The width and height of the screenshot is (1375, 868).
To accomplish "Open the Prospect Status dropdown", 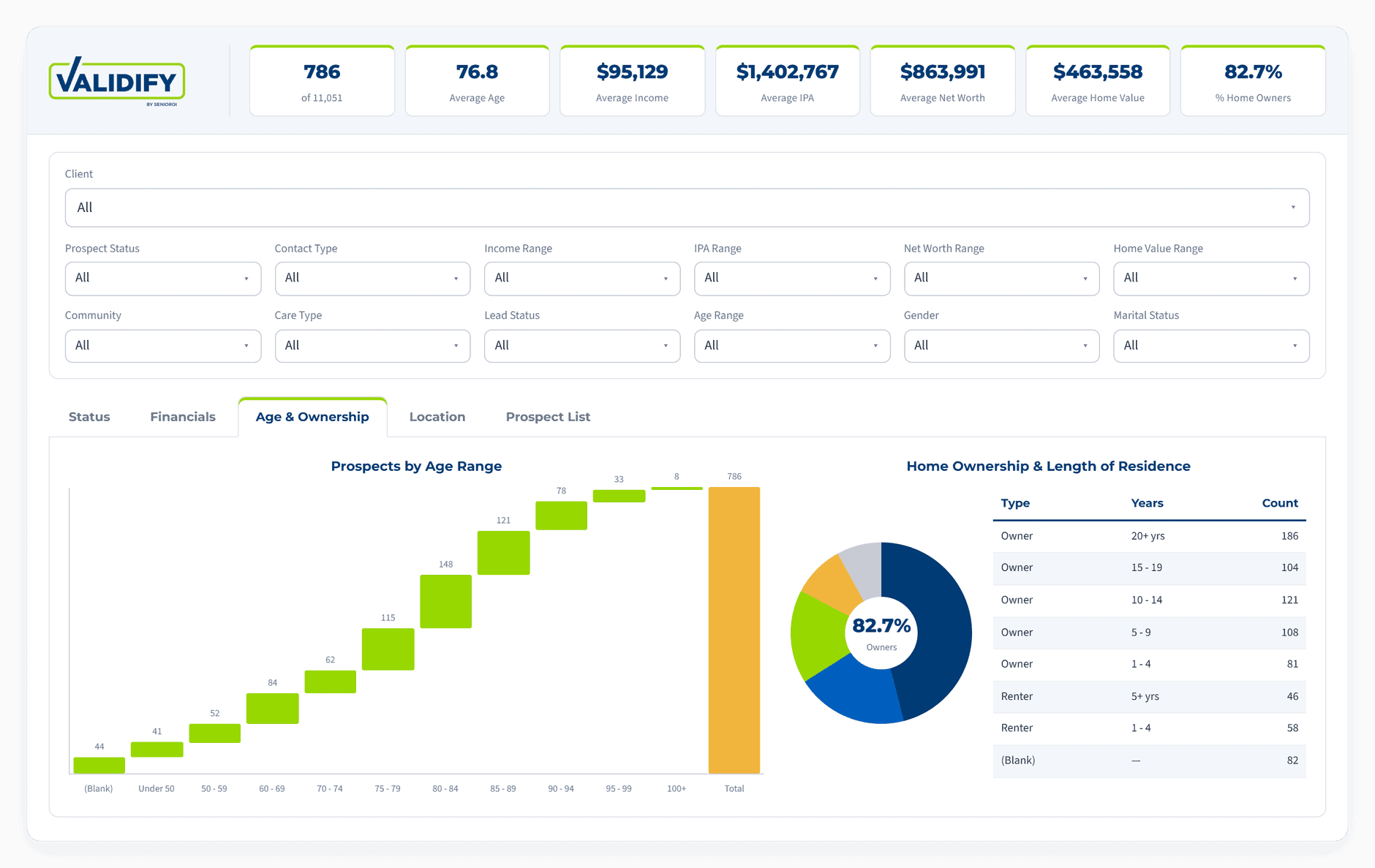I will pyautogui.click(x=163, y=279).
